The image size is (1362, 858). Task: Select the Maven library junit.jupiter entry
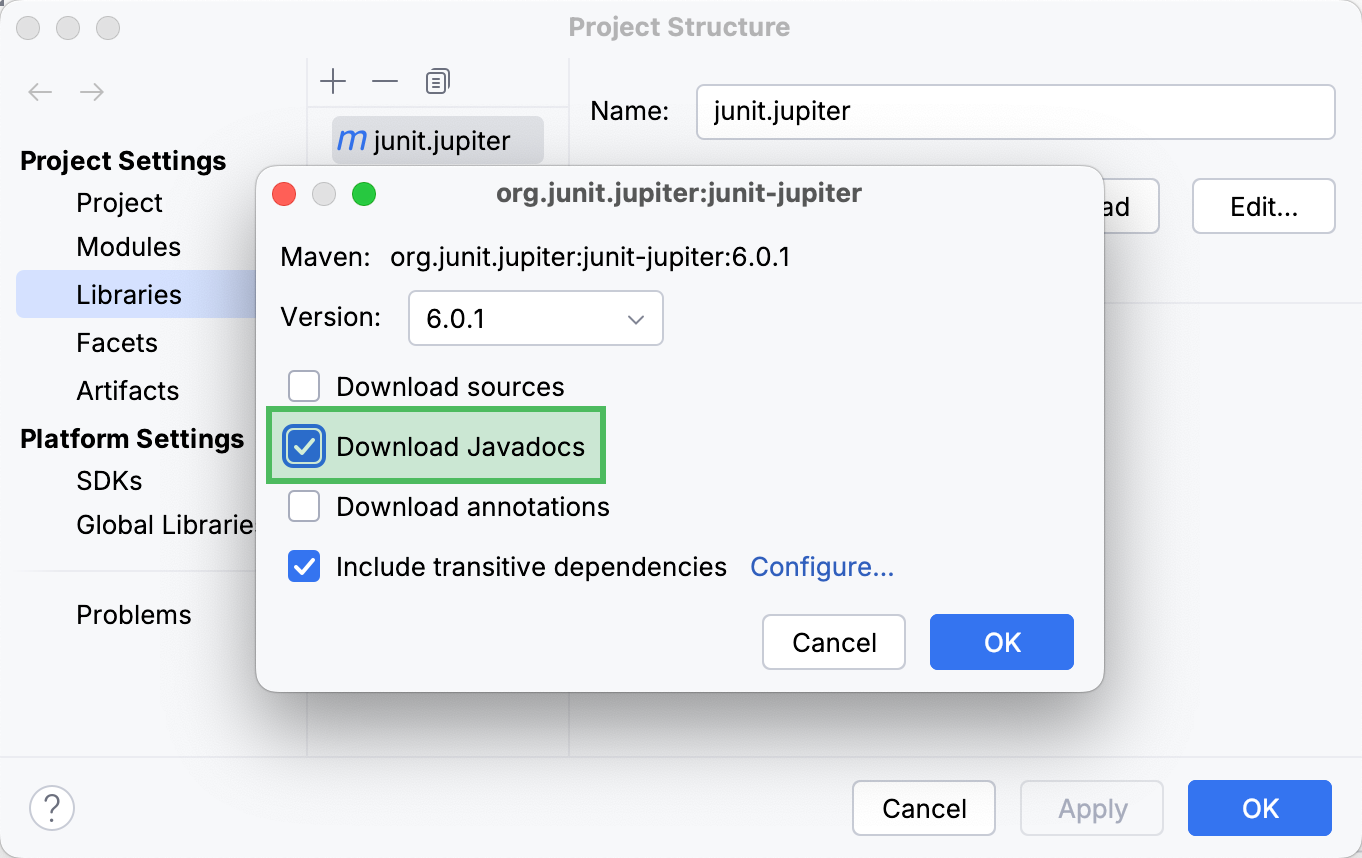(436, 140)
